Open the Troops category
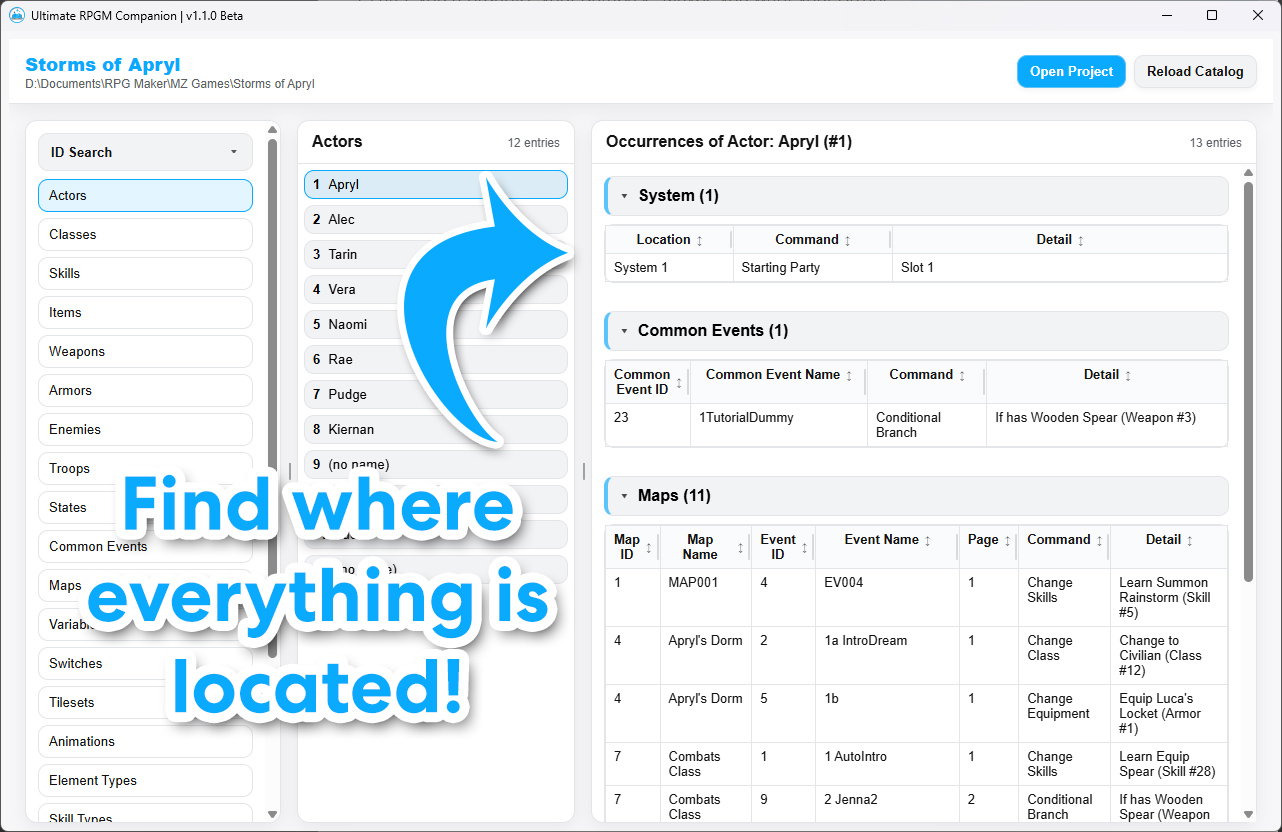 click(145, 469)
